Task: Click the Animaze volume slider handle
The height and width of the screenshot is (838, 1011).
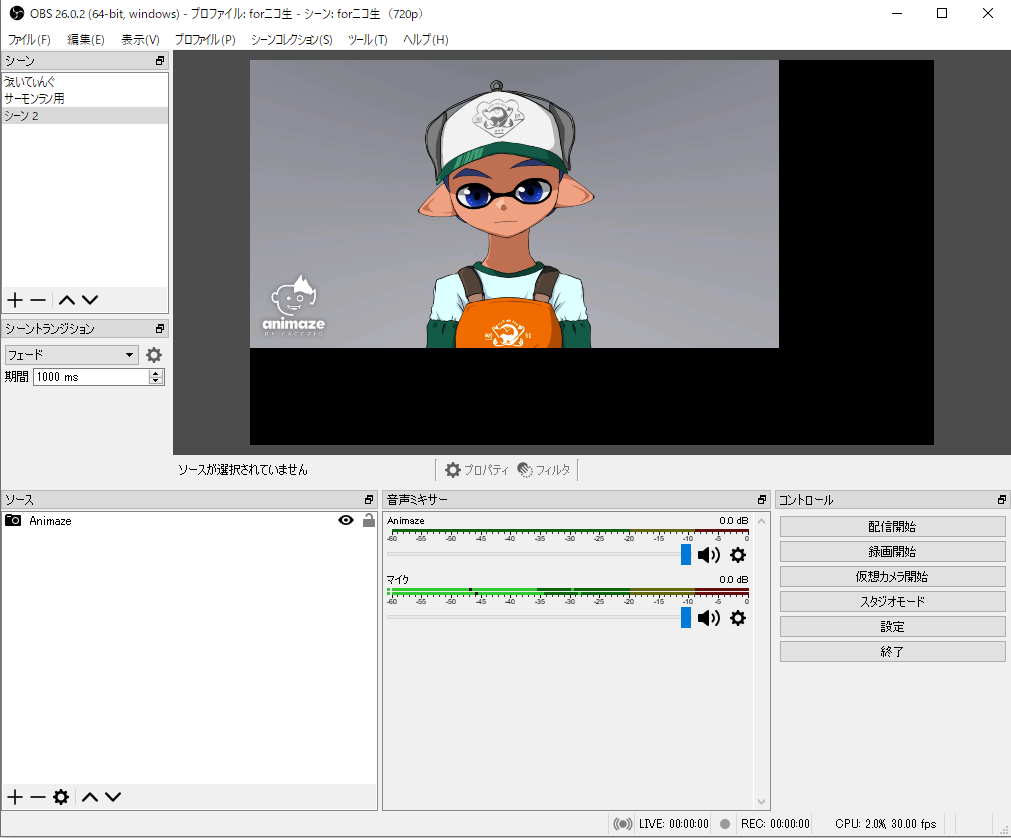Action: coord(686,554)
